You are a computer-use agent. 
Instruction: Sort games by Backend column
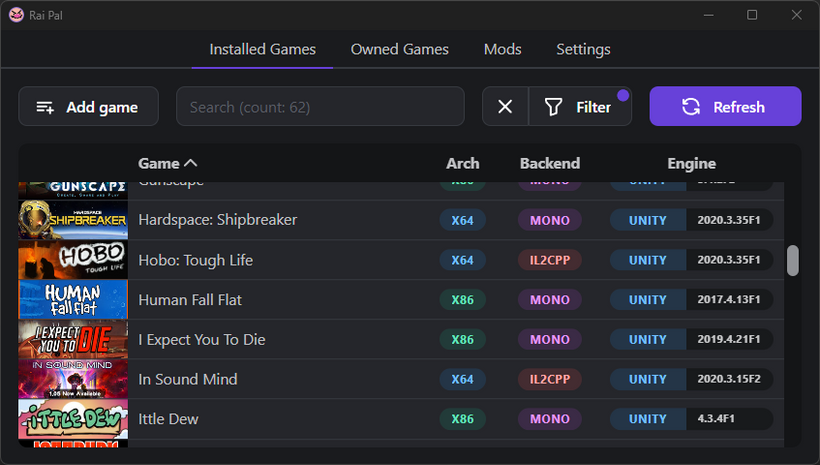coord(549,163)
